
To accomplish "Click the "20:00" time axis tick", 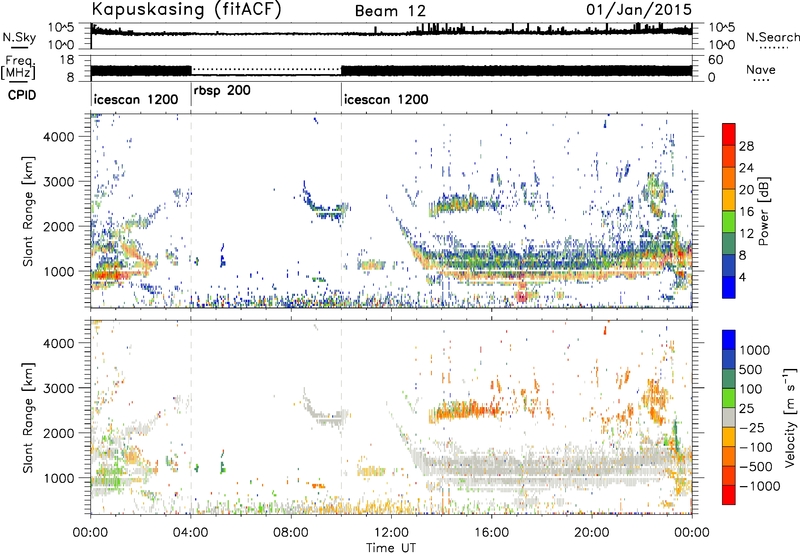I will 591,533.
